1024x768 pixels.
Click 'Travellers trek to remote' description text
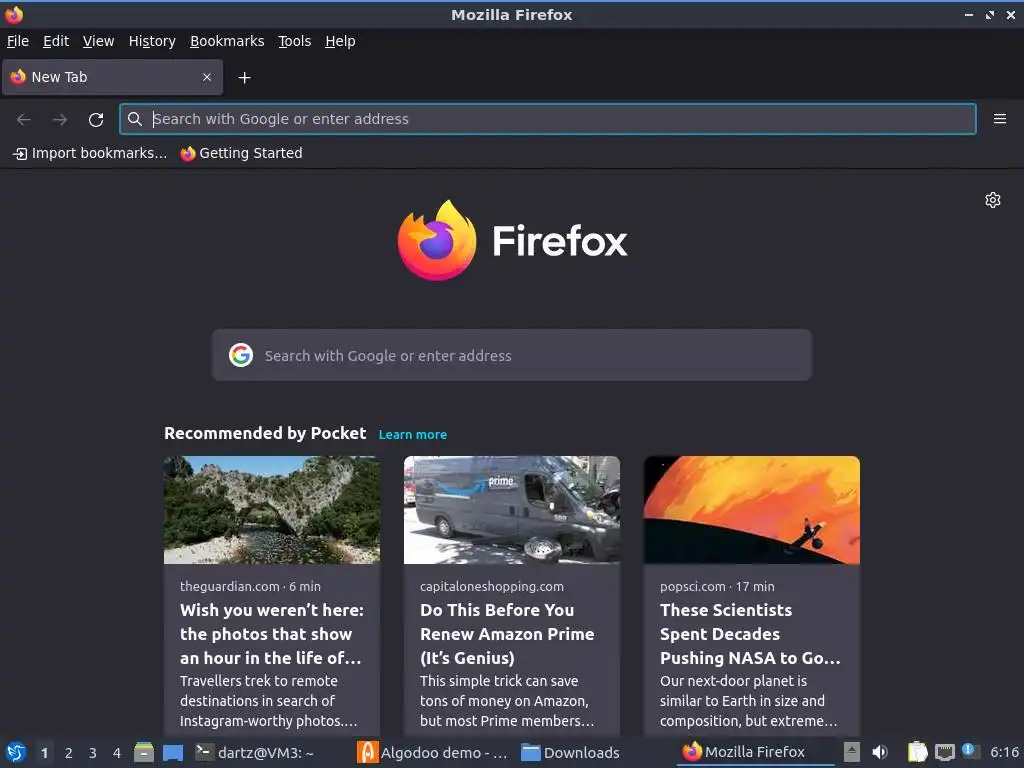pyautogui.click(x=259, y=681)
